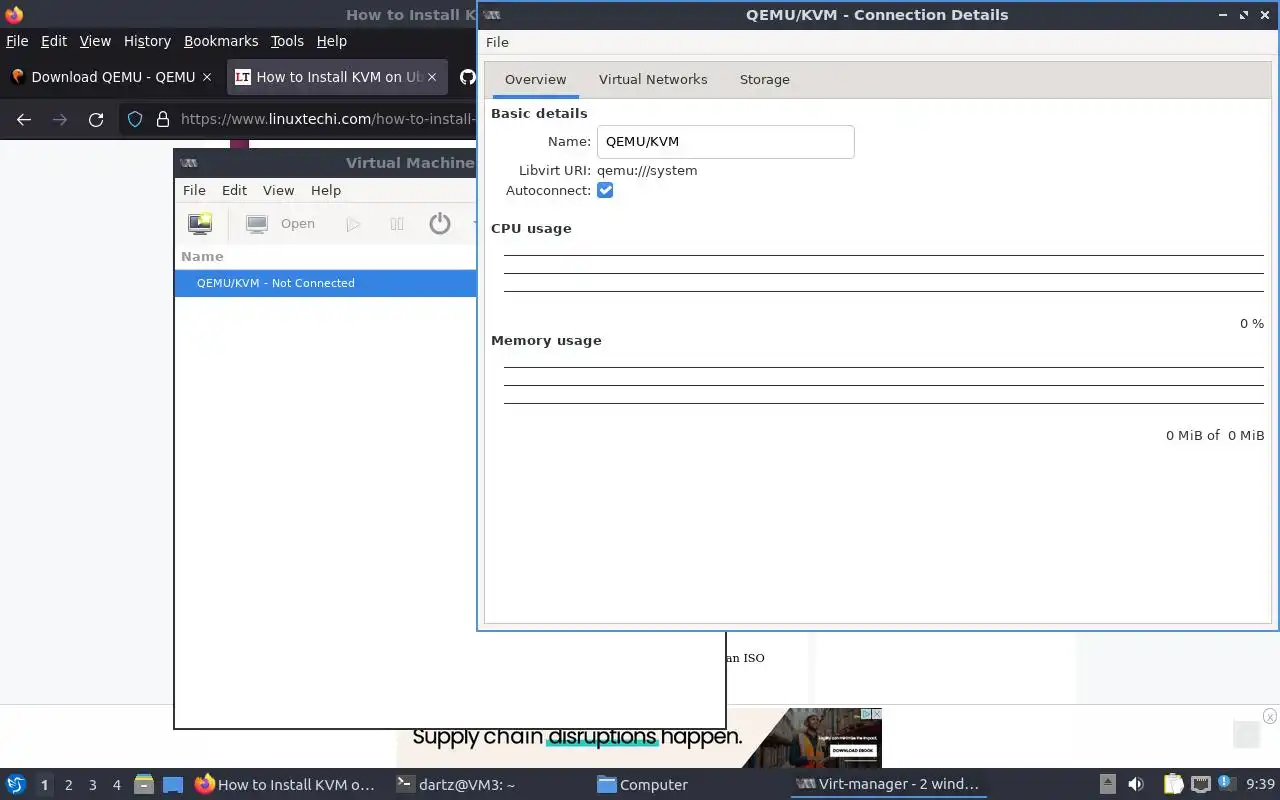
Task: Switch to the Virtual Networks tab
Action: [653, 79]
